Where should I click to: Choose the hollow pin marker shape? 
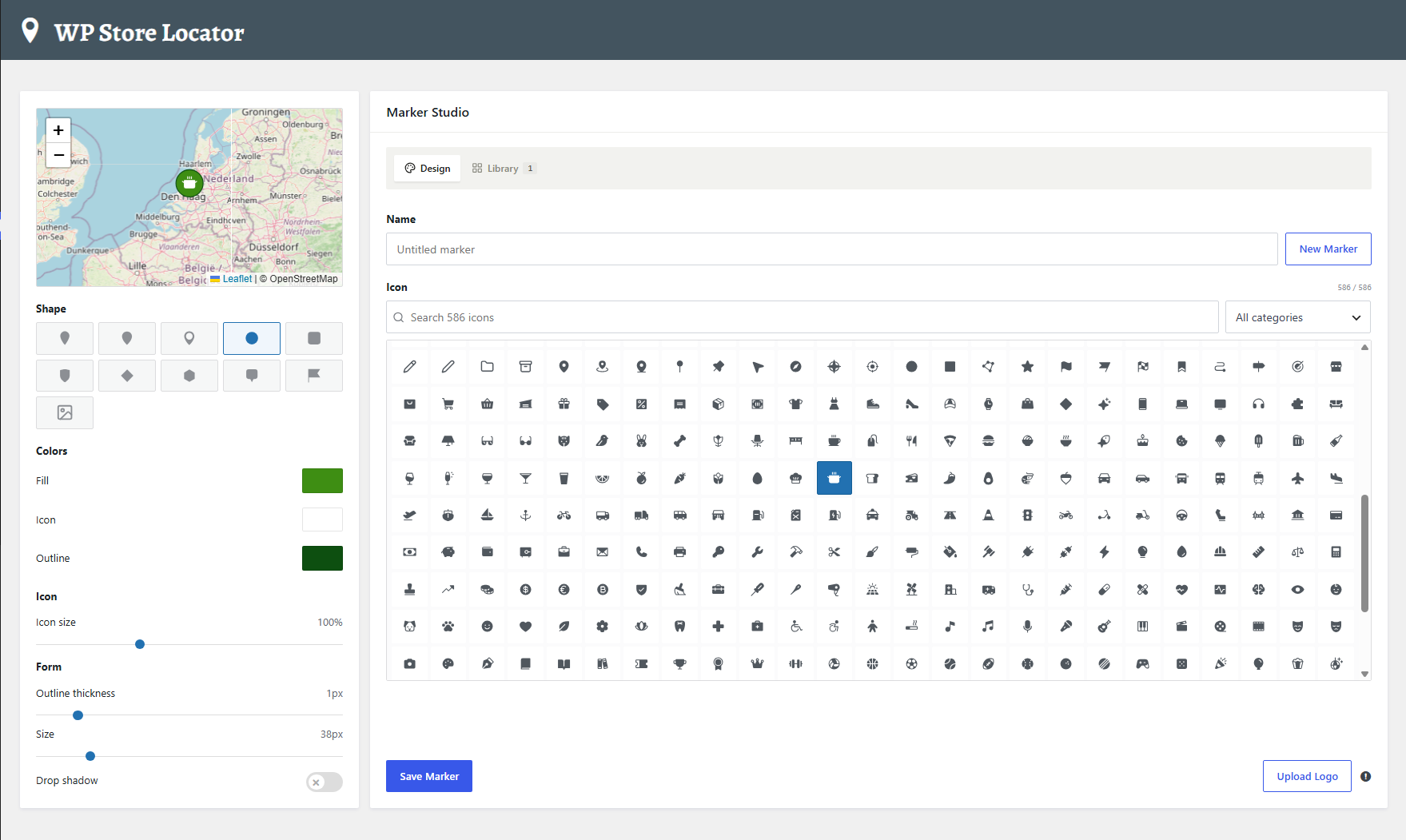[189, 338]
